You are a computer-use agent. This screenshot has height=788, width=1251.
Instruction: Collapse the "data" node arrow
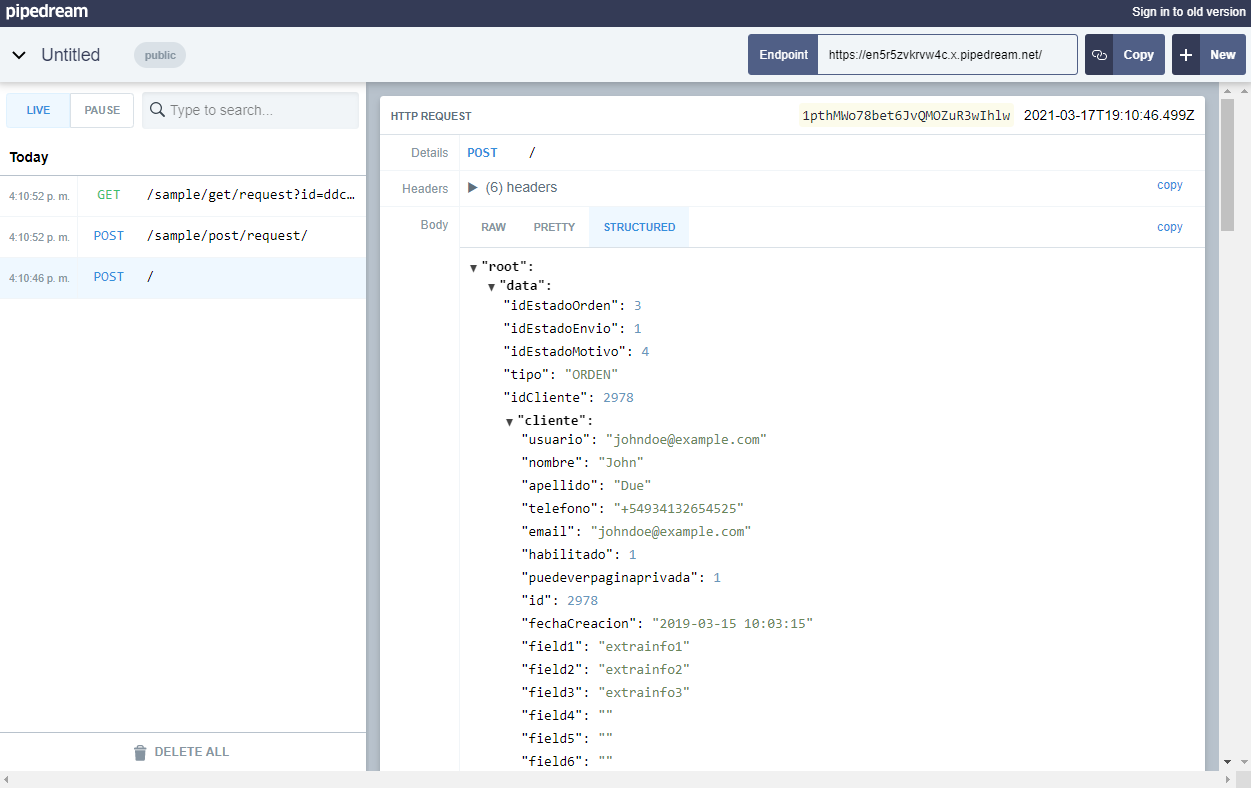tap(491, 287)
